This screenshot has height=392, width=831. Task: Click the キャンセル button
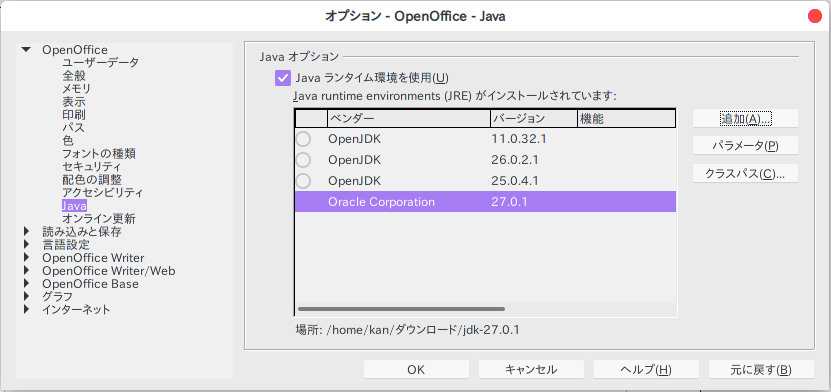click(531, 370)
